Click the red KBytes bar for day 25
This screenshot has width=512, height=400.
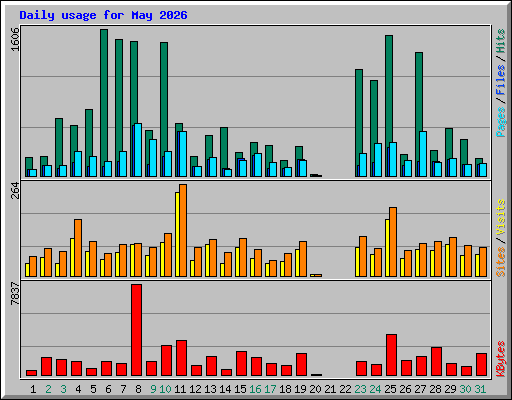(391, 355)
